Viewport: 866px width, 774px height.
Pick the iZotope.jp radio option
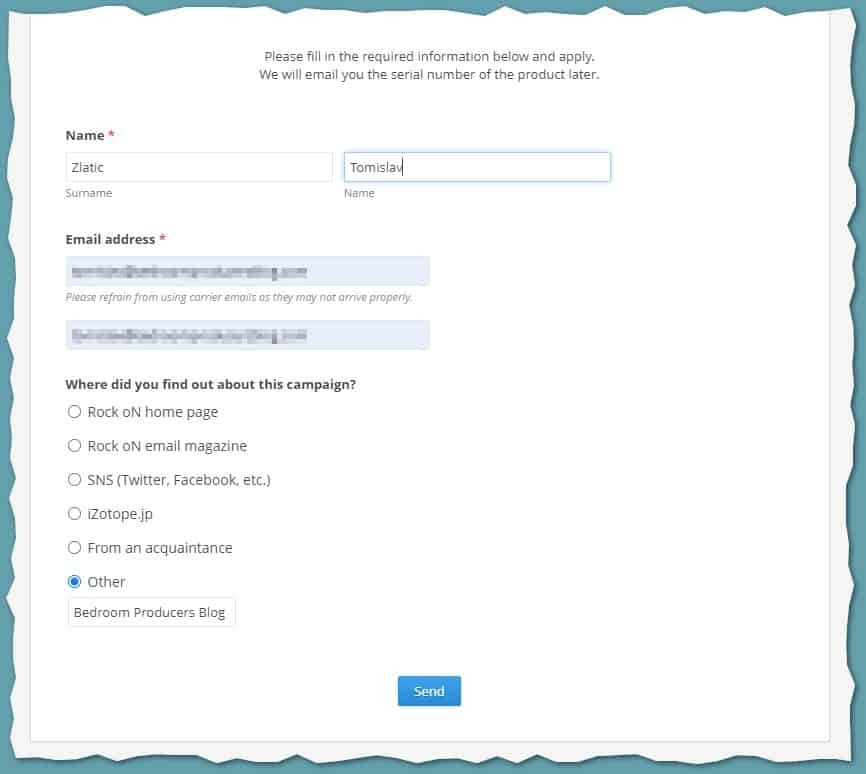tap(74, 514)
